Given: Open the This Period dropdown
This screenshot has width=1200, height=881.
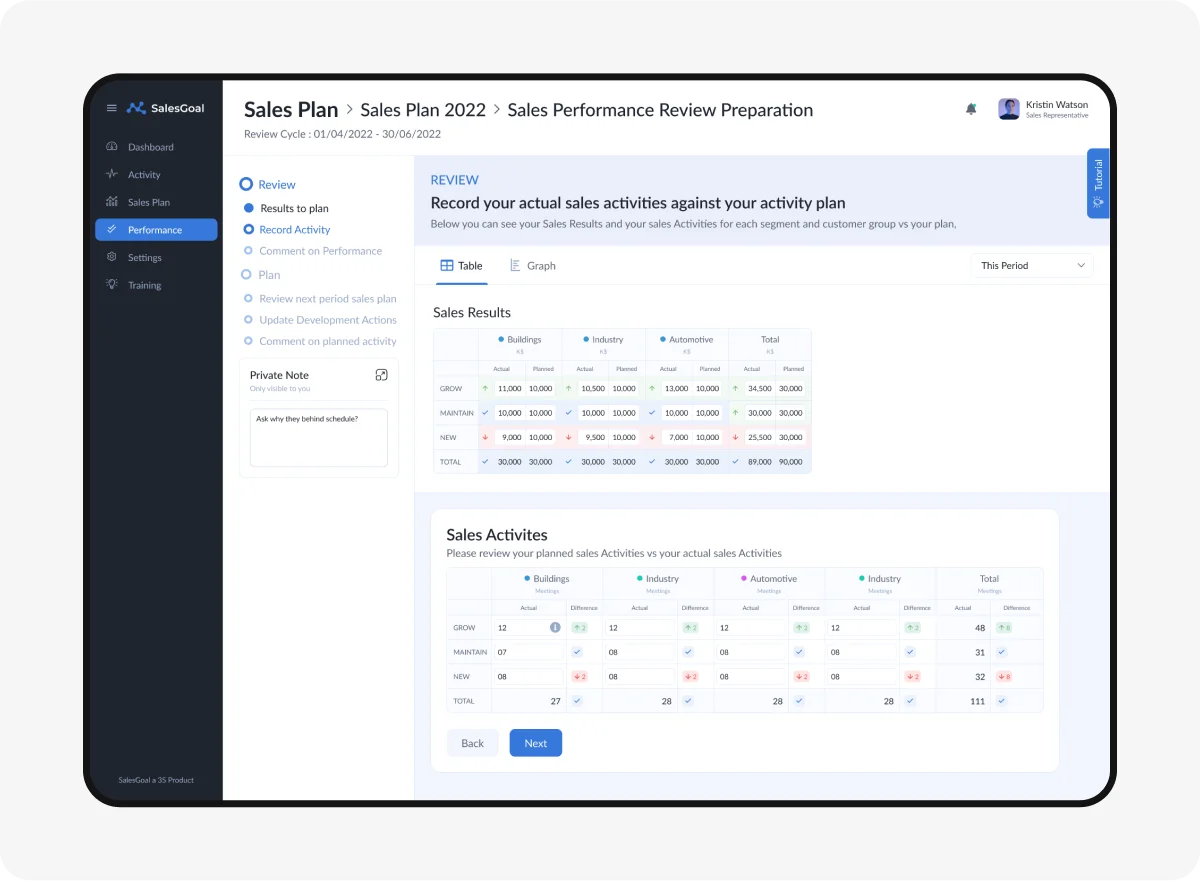Looking at the screenshot, I should coord(1032,266).
